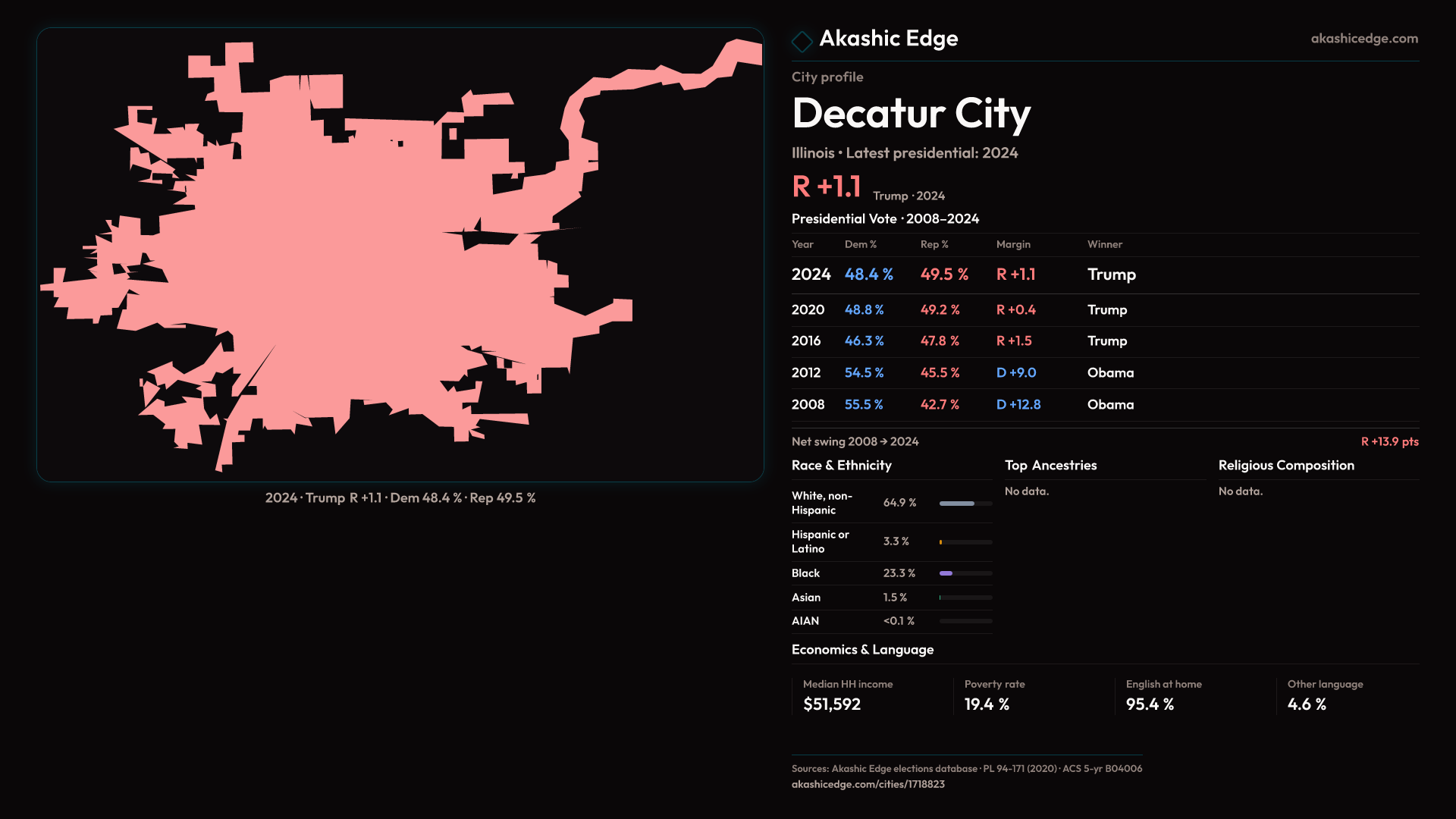Open the akashicedge.com/cities/1718823 URL
Screen dimensions: 1456x819
868,784
